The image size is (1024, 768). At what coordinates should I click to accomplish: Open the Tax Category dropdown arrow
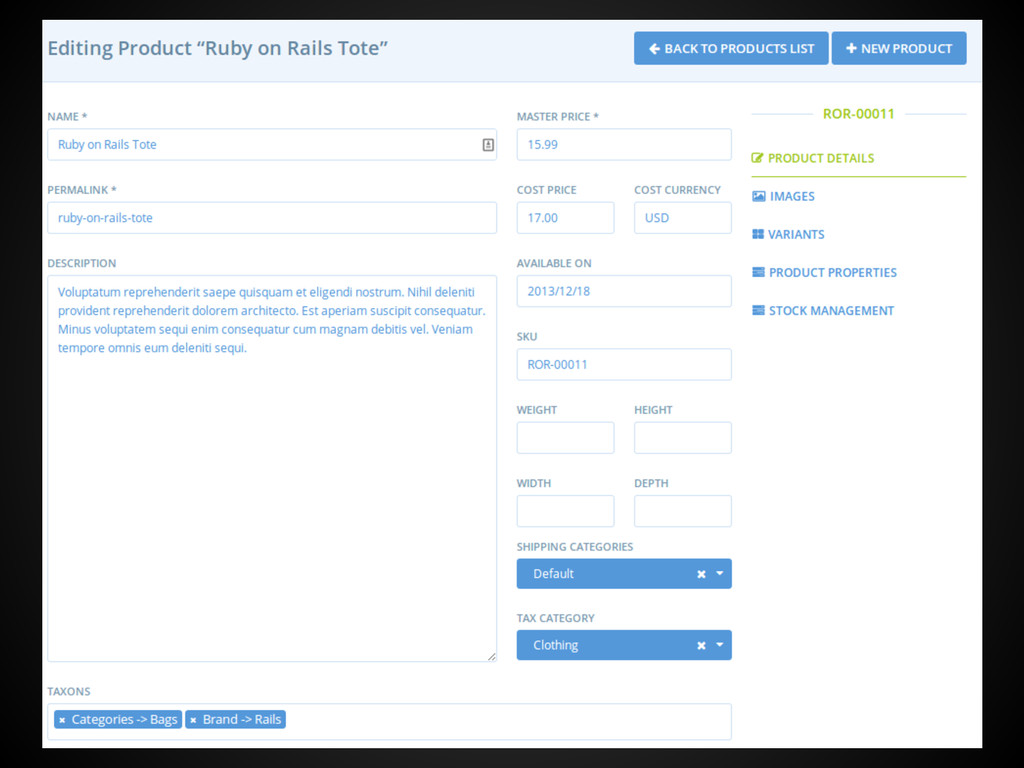[720, 645]
